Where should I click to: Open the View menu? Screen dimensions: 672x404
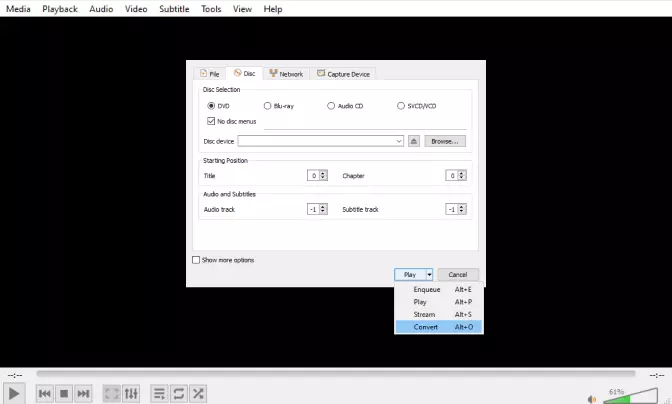pyautogui.click(x=242, y=9)
